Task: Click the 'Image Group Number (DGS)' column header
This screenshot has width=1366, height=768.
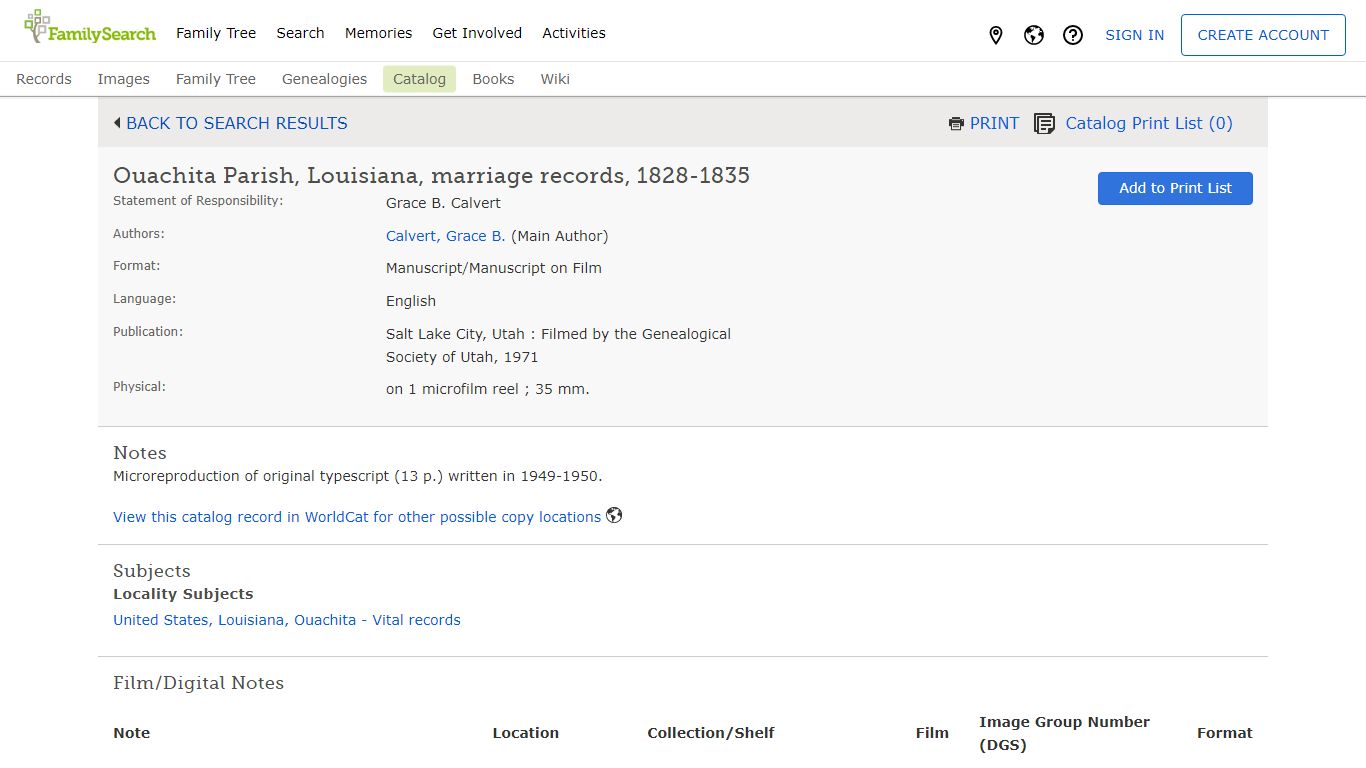Action: 1064,733
